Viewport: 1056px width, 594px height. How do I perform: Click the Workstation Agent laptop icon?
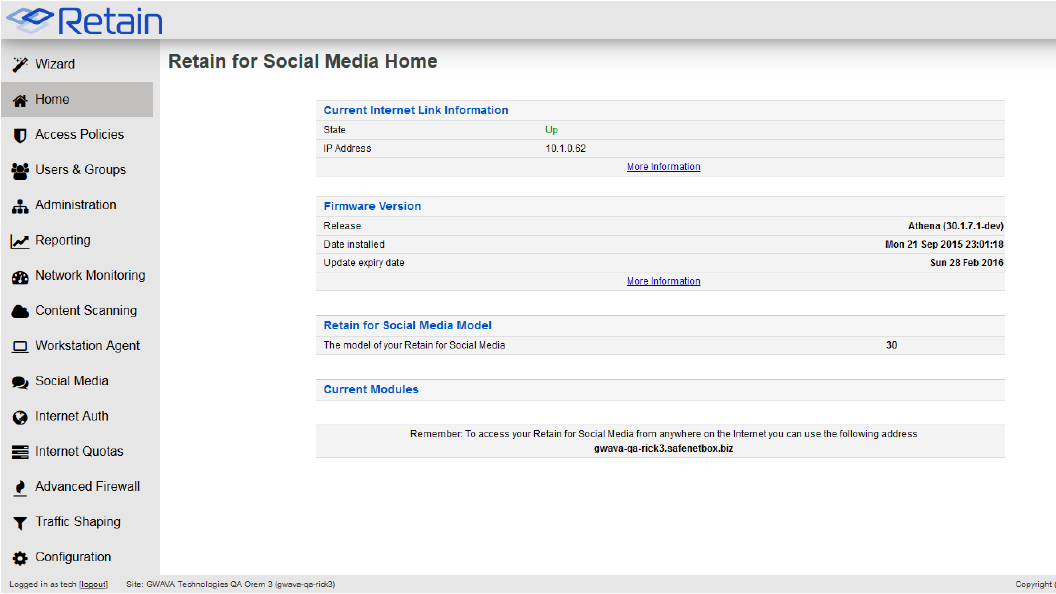[20, 347]
